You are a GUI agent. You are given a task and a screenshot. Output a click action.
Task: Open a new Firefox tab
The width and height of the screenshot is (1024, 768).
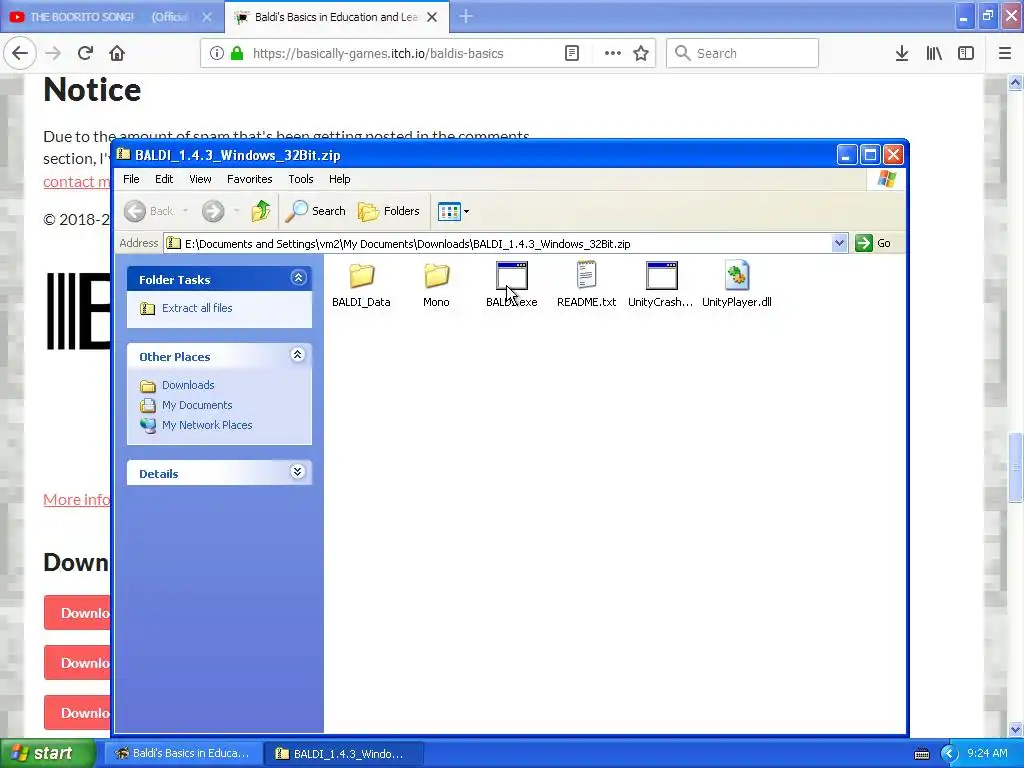[466, 16]
